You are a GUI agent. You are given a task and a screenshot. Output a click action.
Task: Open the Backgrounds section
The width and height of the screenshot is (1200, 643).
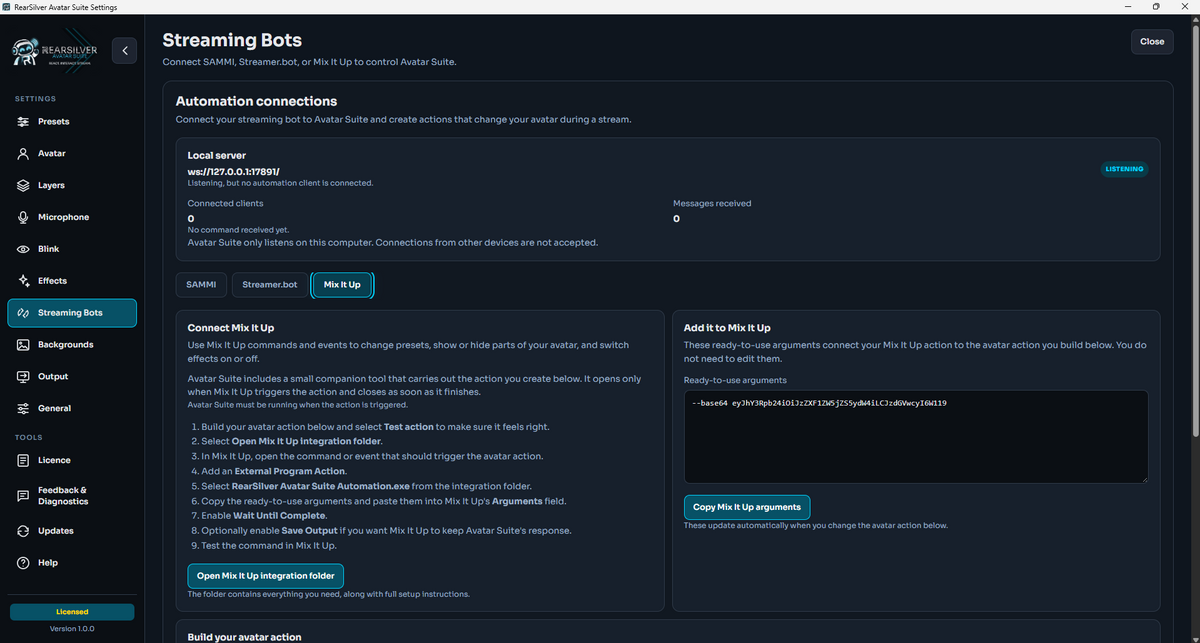coord(72,345)
